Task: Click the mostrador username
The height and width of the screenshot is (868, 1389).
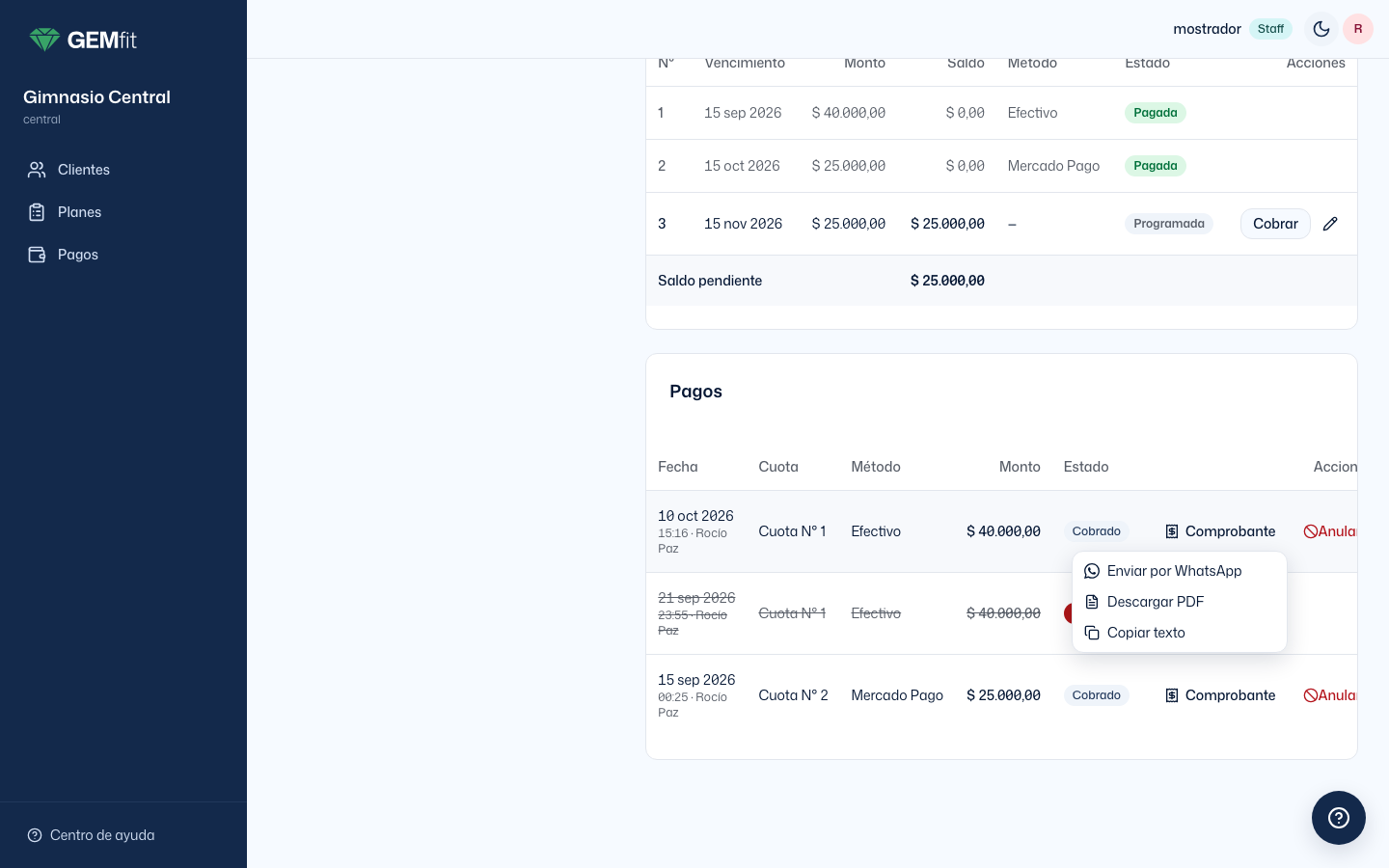Action: (1207, 29)
